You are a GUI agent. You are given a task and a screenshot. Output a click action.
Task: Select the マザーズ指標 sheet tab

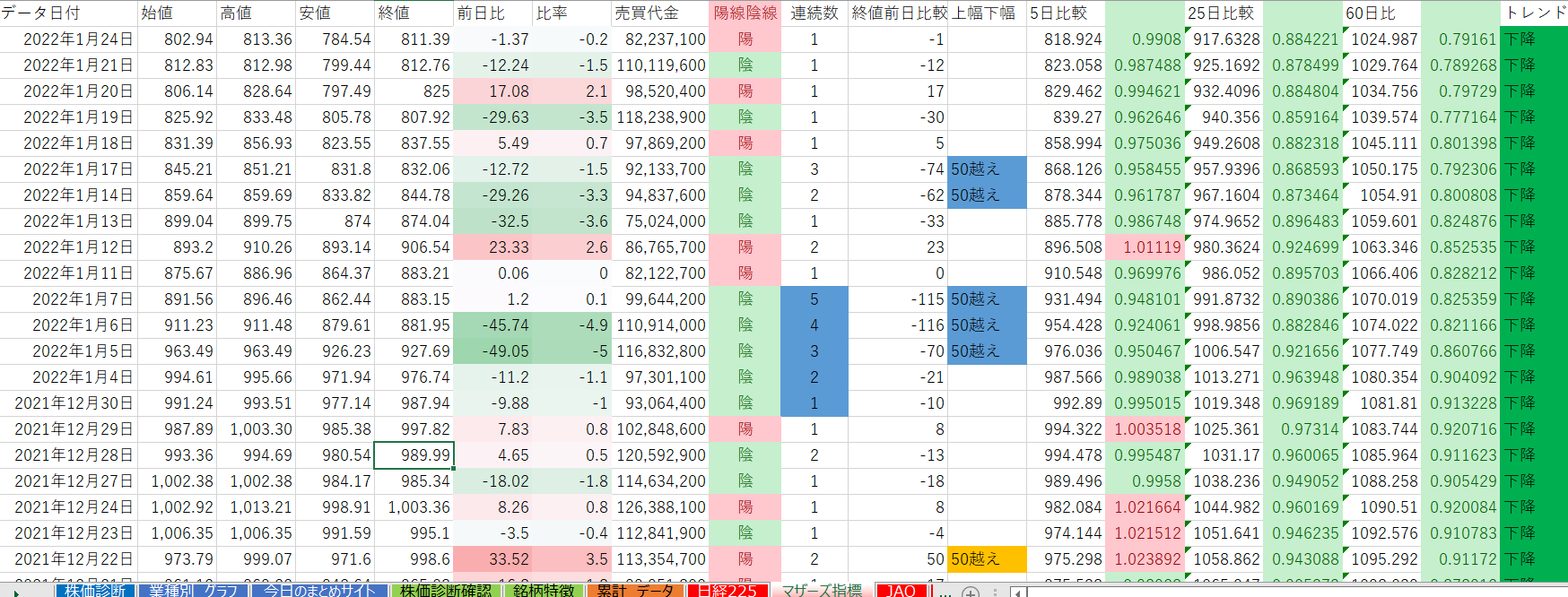coord(822,590)
